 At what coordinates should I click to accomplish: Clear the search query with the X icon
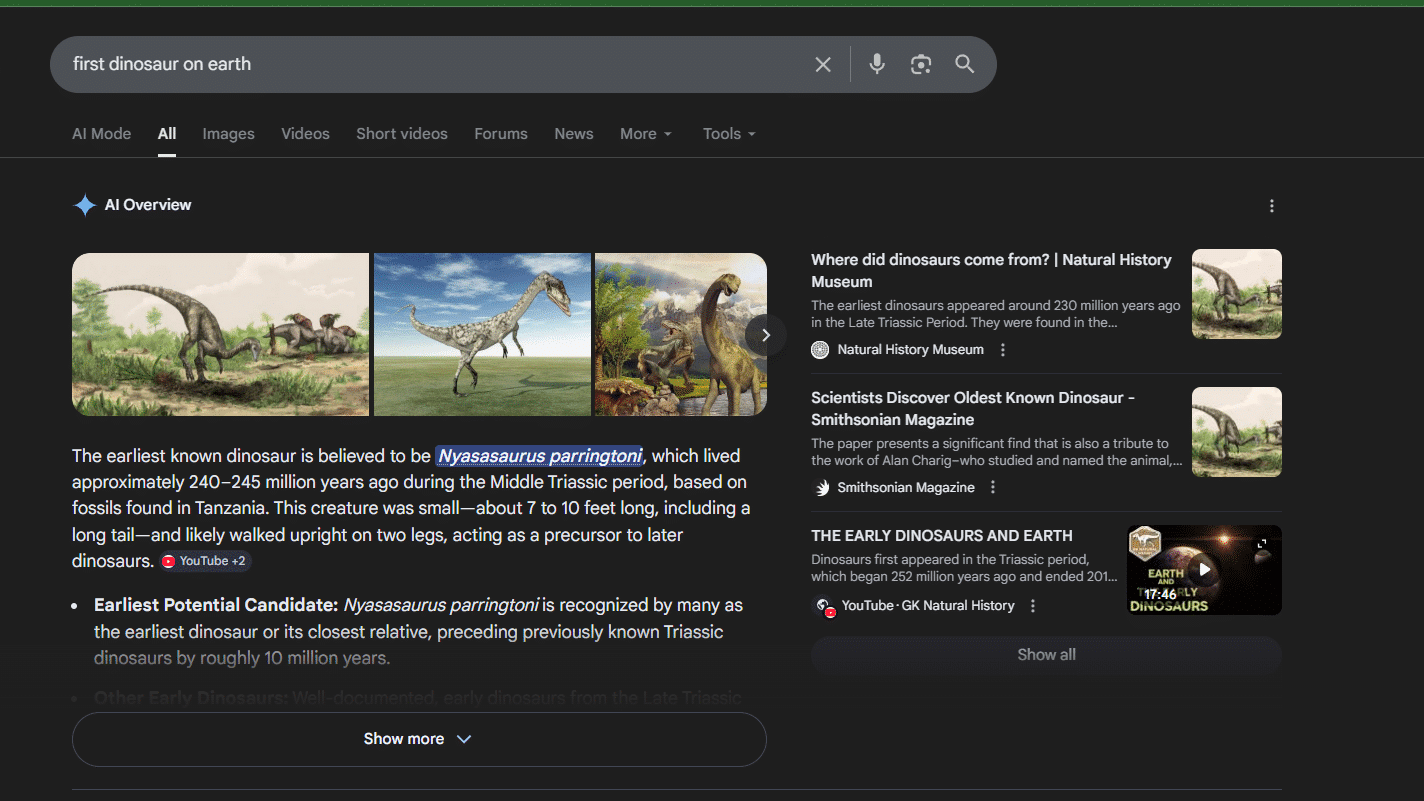(x=822, y=64)
